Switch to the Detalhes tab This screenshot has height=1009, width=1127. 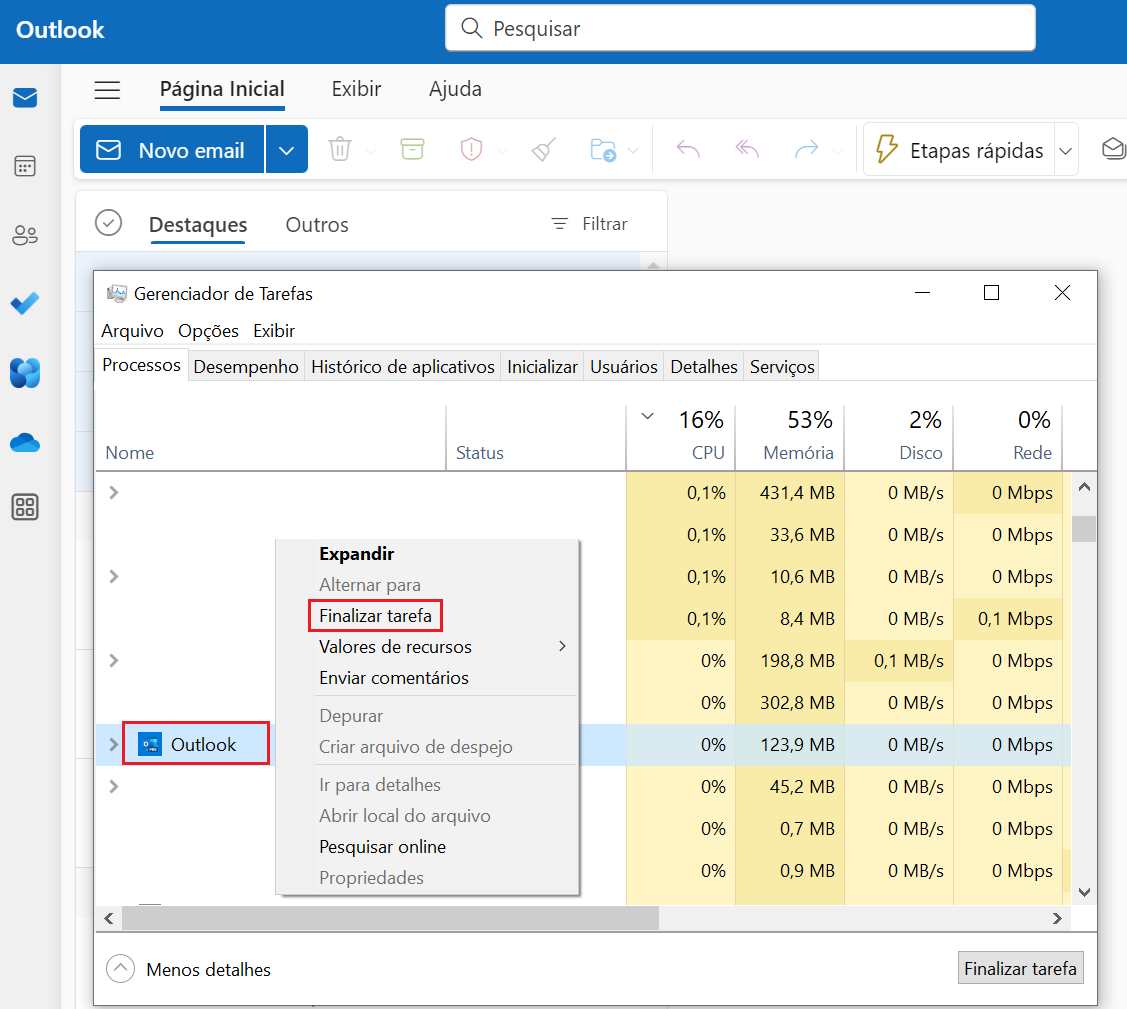click(x=704, y=367)
